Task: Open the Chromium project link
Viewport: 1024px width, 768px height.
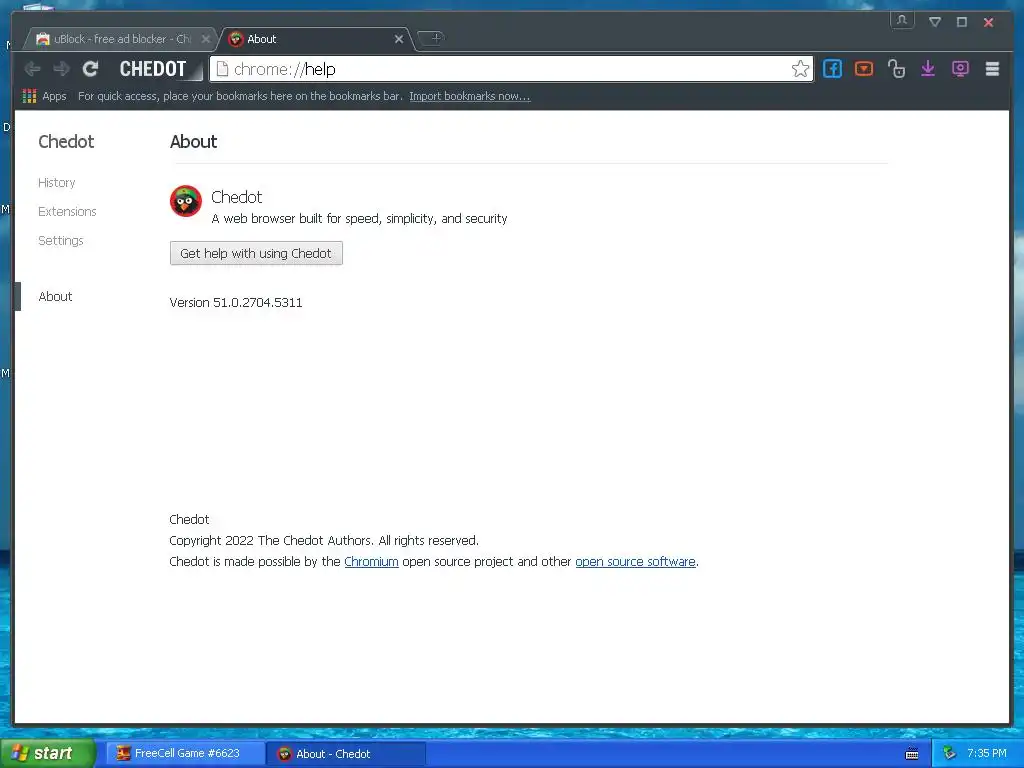Action: point(371,562)
